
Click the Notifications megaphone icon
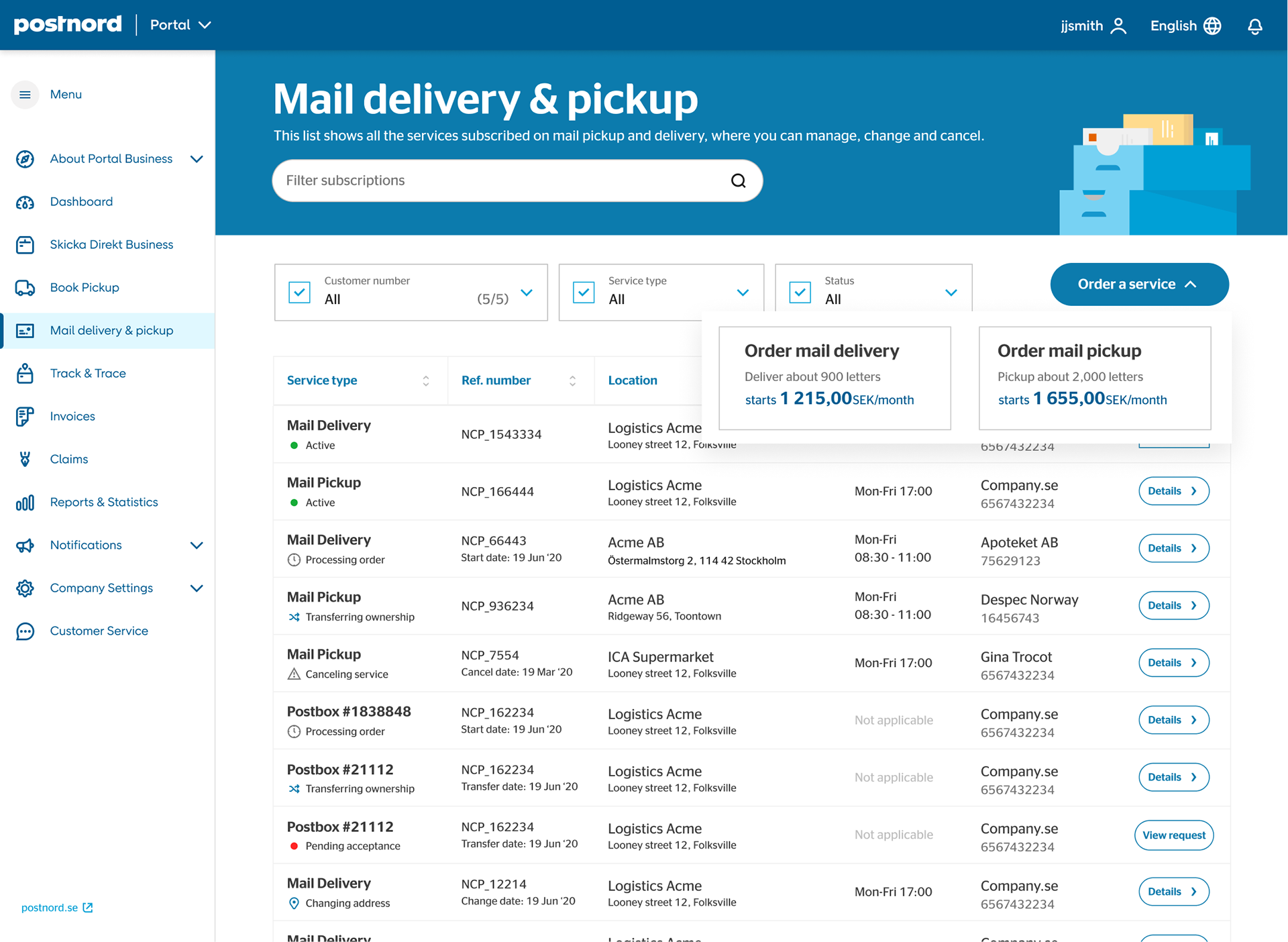click(x=25, y=545)
